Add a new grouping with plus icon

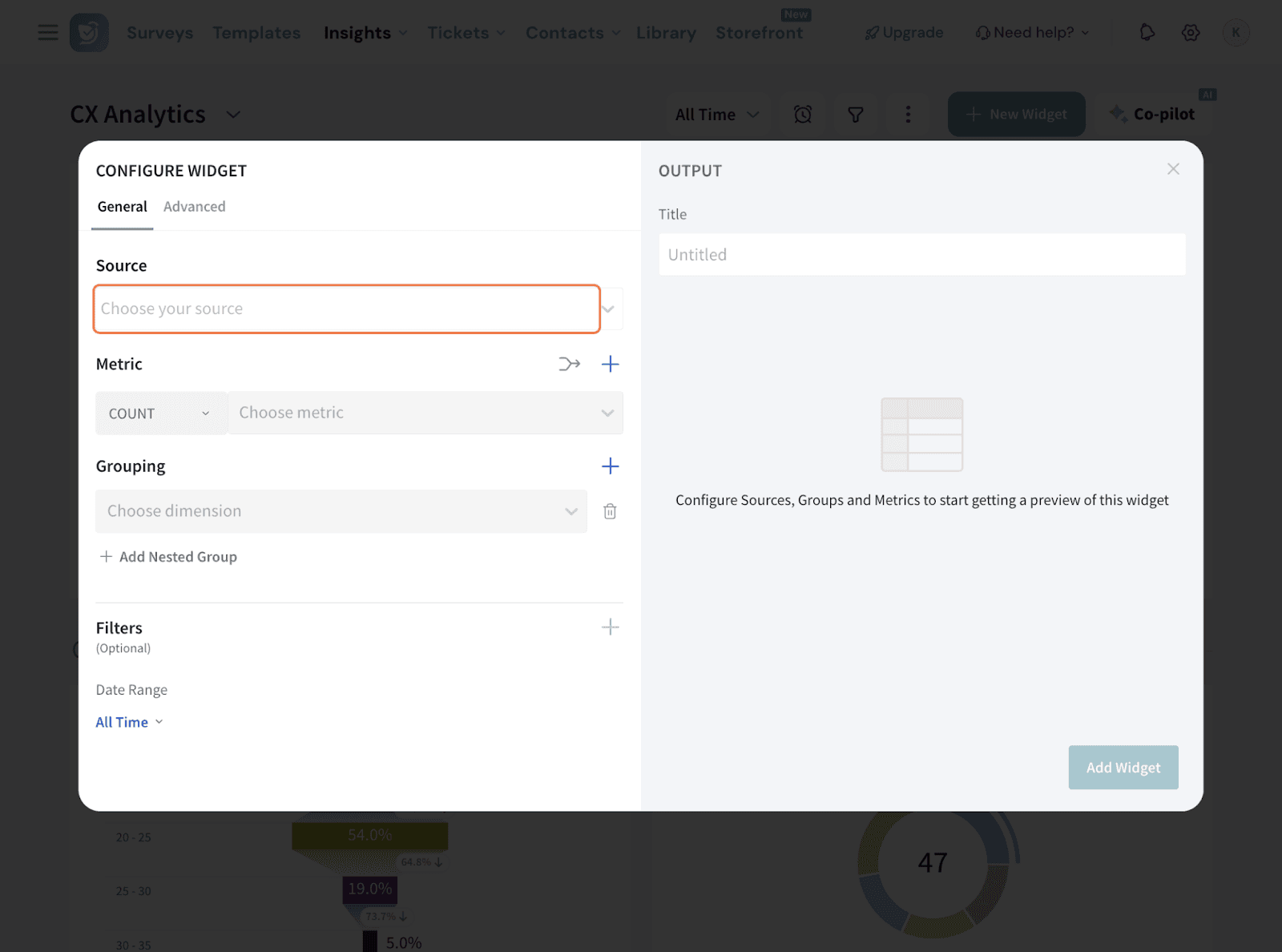[x=610, y=466]
